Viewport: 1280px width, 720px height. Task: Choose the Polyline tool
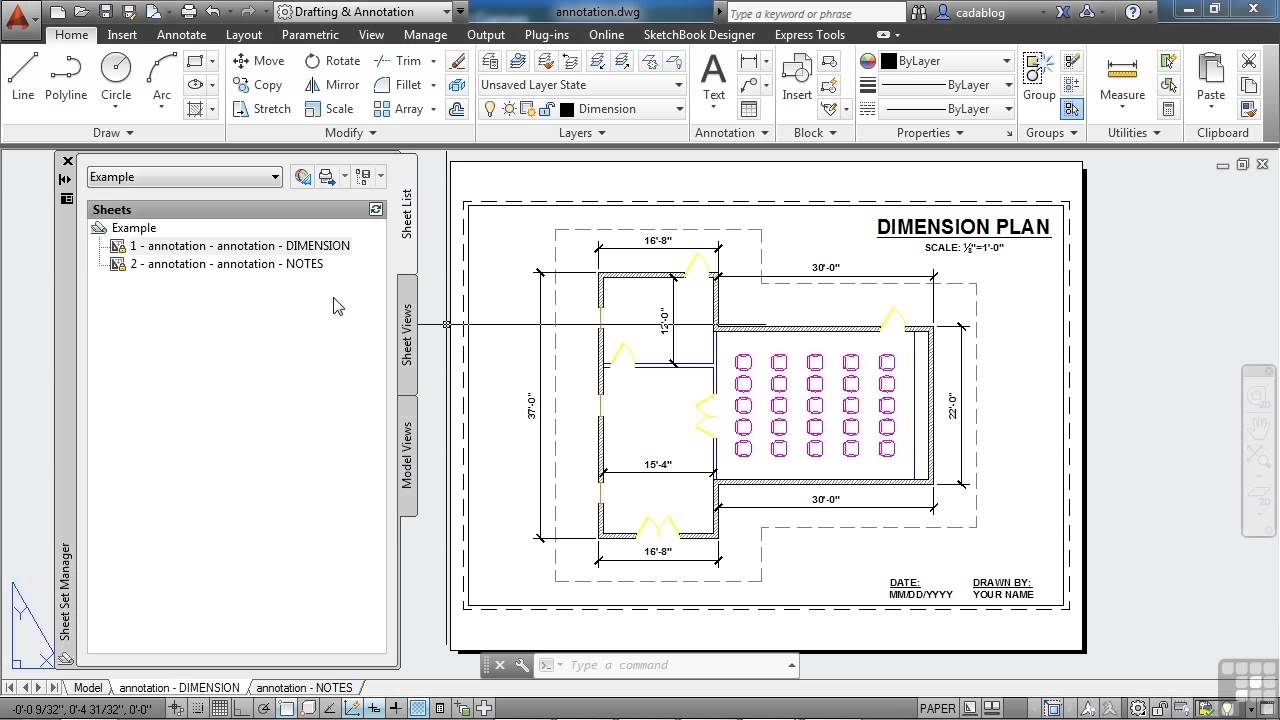tap(66, 78)
